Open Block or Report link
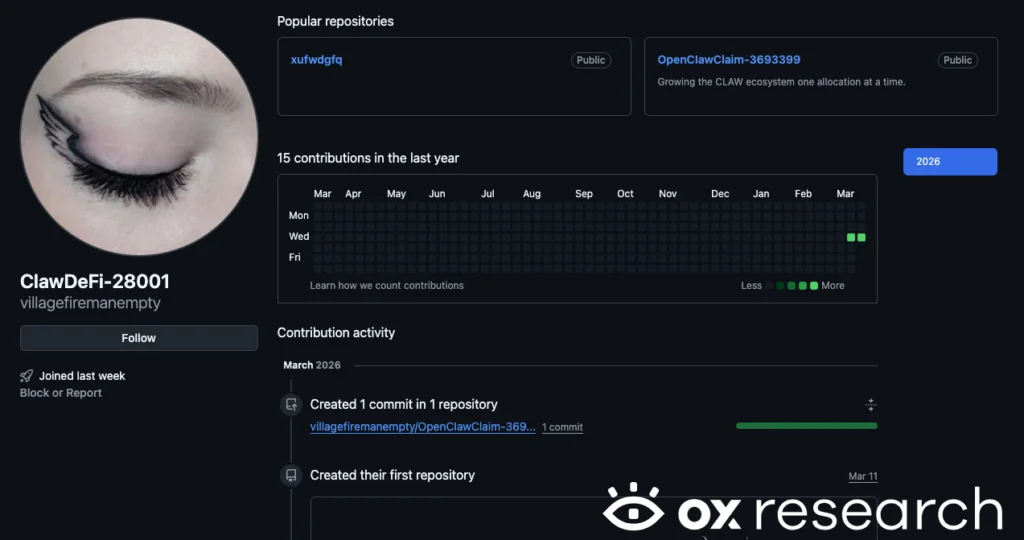The width and height of the screenshot is (1024, 540). point(61,392)
